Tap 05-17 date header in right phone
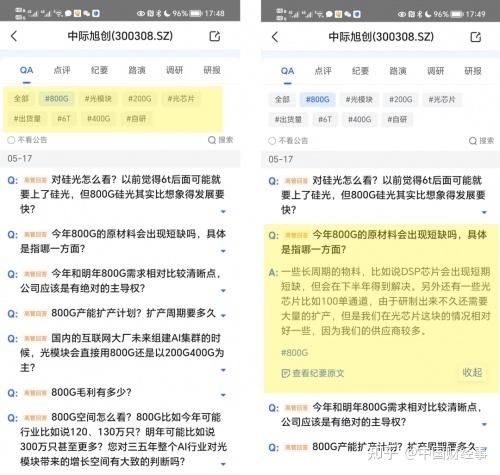The height and width of the screenshot is (475, 500). pyautogui.click(x=281, y=159)
